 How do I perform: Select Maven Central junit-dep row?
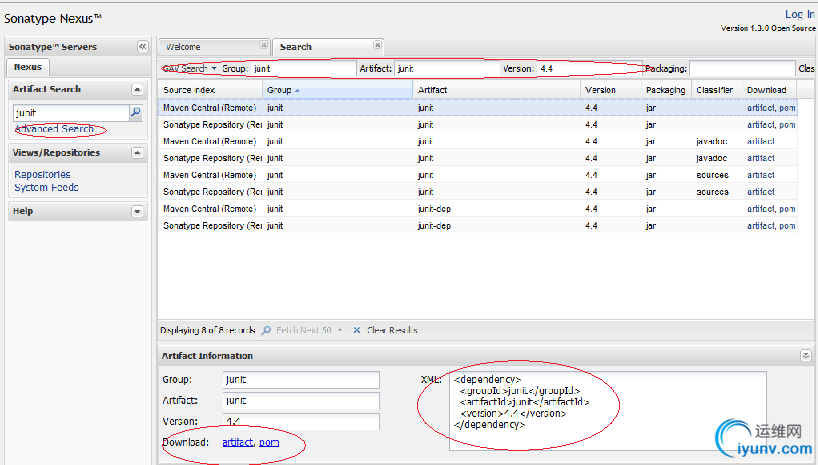click(477, 209)
